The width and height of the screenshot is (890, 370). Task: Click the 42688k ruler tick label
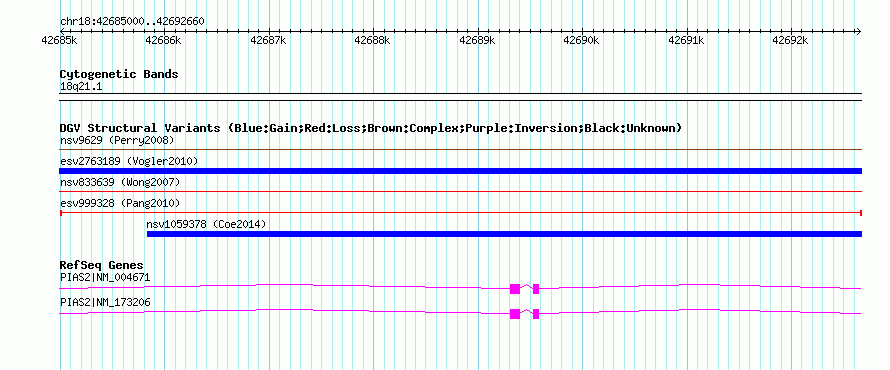coord(373,41)
